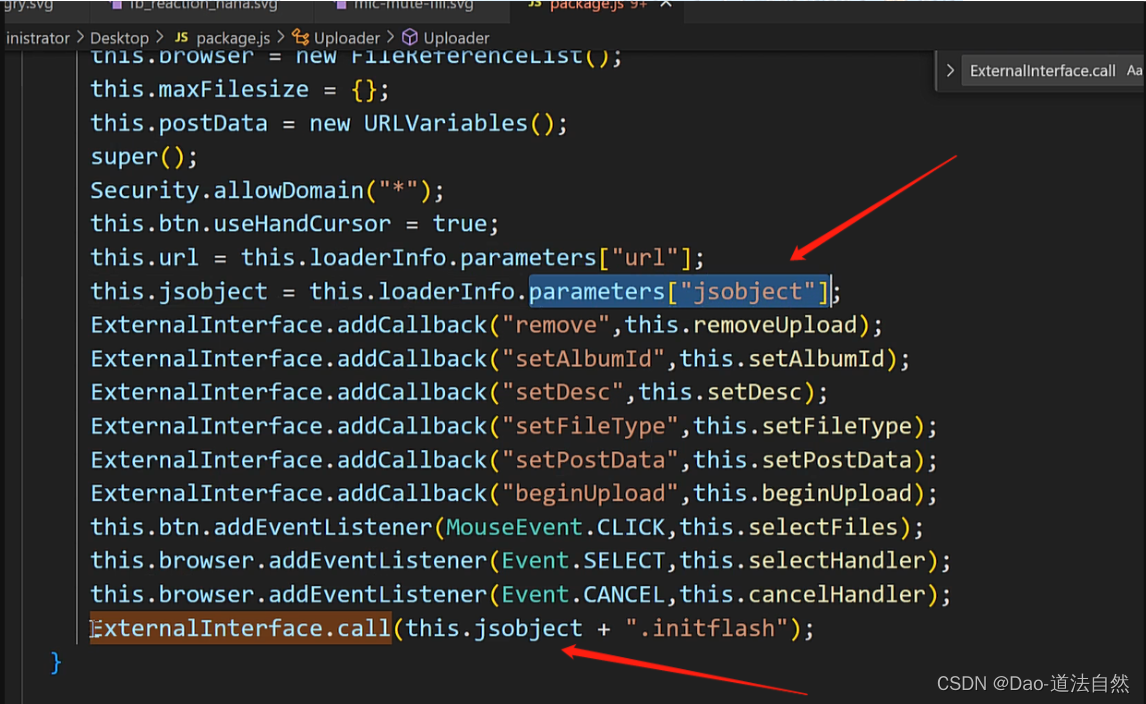Close the package.js editor tab
The height and width of the screenshot is (704, 1146).
(x=666, y=4)
